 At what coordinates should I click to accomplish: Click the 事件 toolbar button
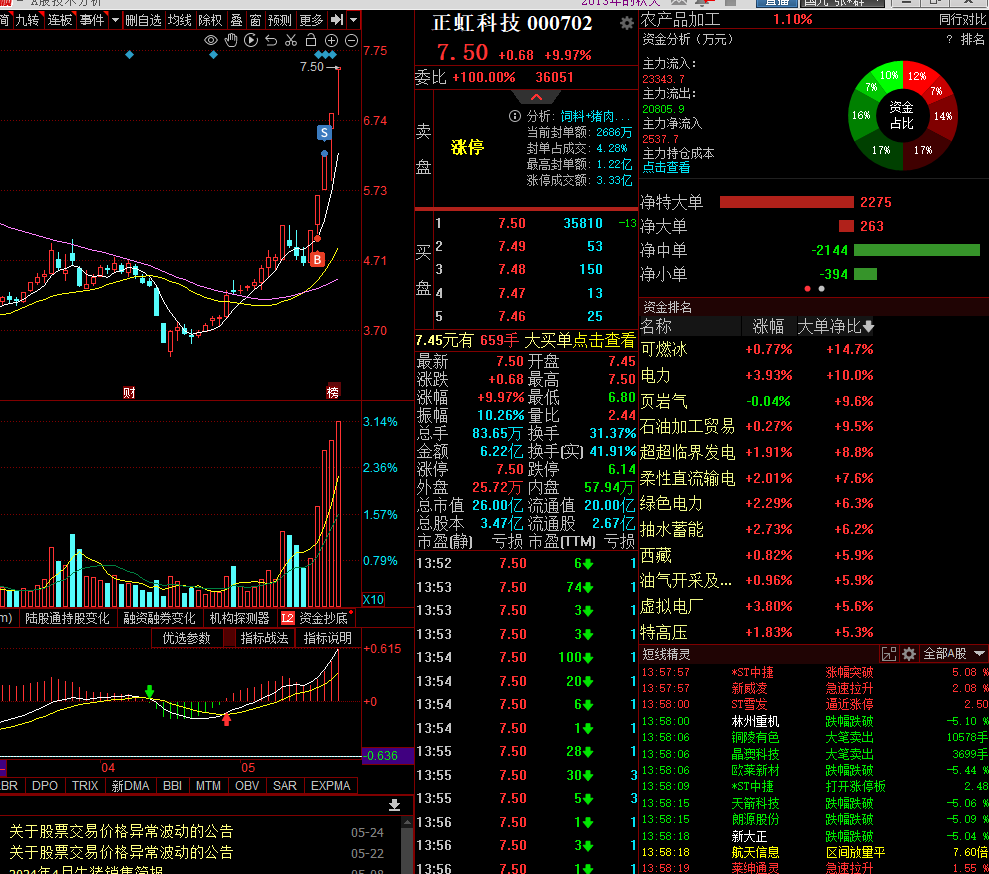pos(93,20)
